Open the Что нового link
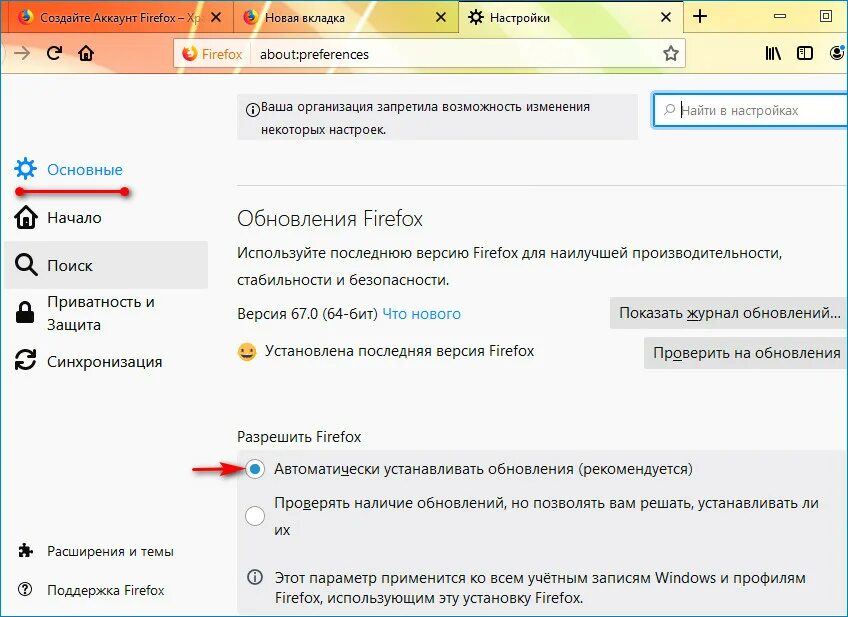 421,314
